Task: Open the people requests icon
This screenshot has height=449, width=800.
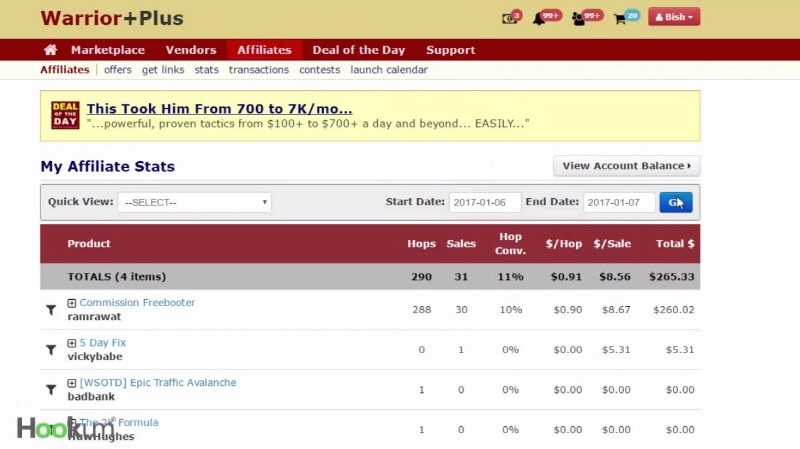Action: pos(587,17)
